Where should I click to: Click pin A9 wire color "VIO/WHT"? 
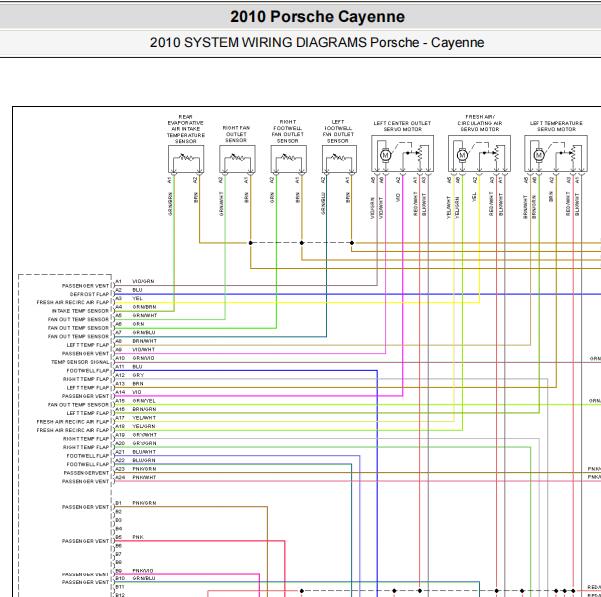[143, 349]
